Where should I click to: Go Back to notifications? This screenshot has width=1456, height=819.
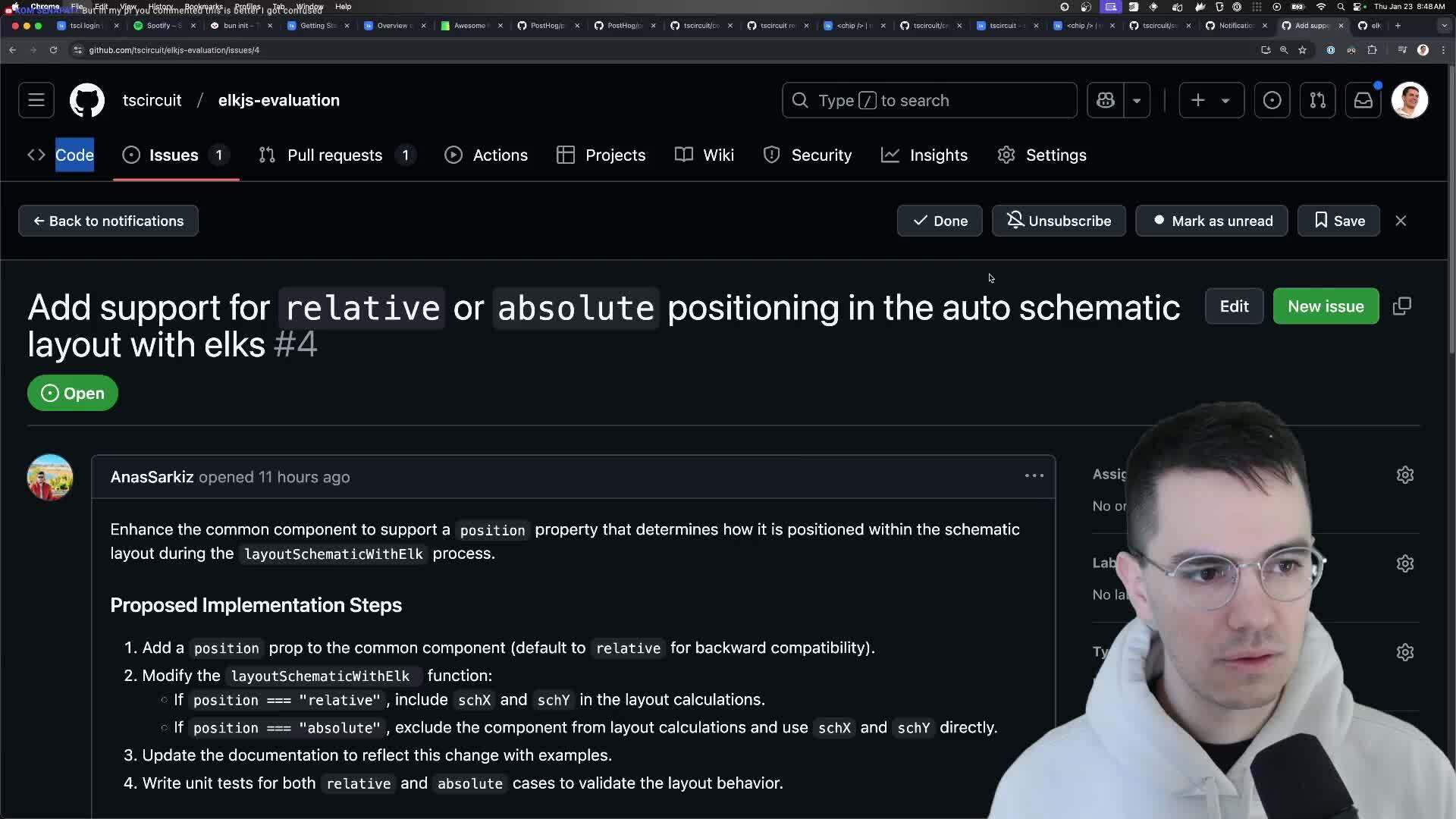click(x=108, y=221)
